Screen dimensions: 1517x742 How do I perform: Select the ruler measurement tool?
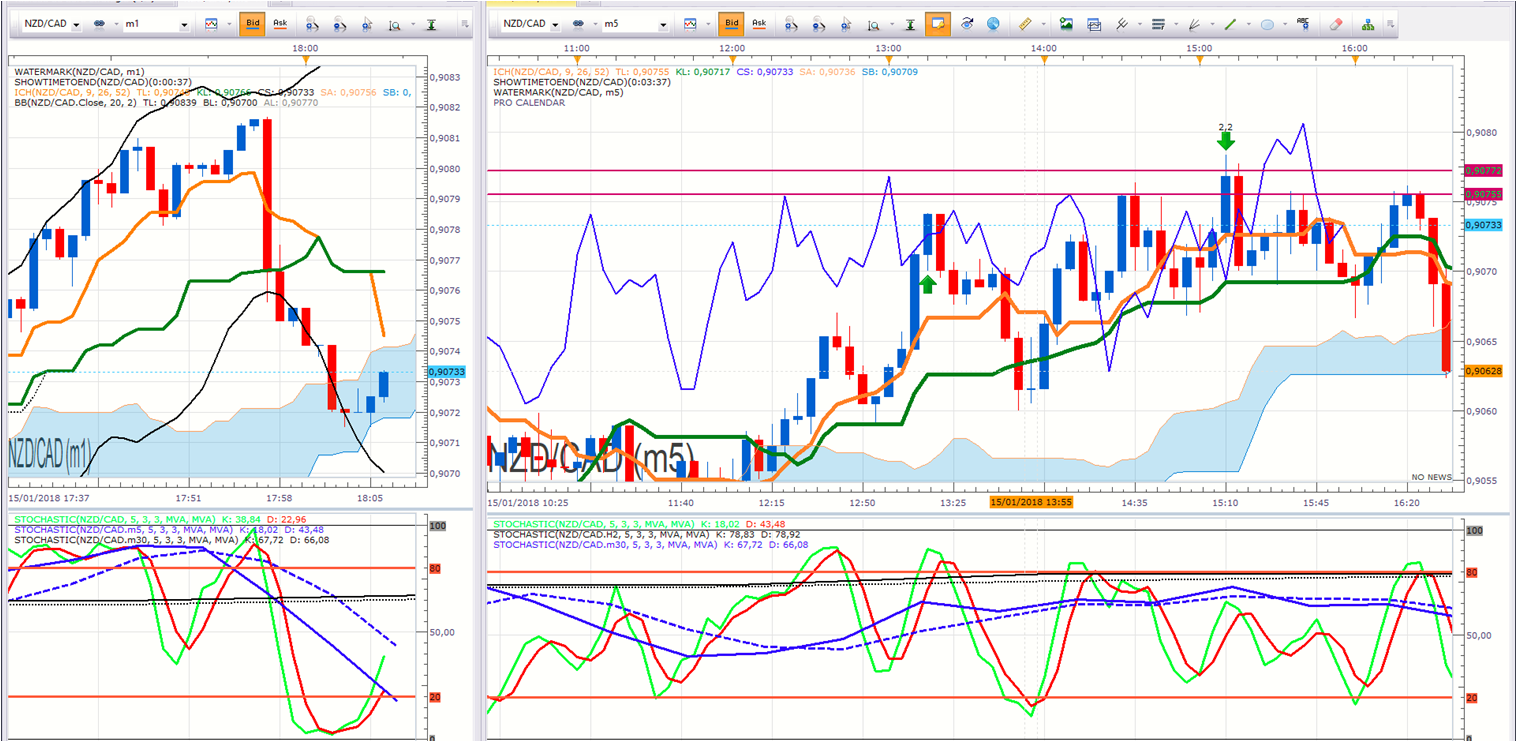[x=1024, y=23]
